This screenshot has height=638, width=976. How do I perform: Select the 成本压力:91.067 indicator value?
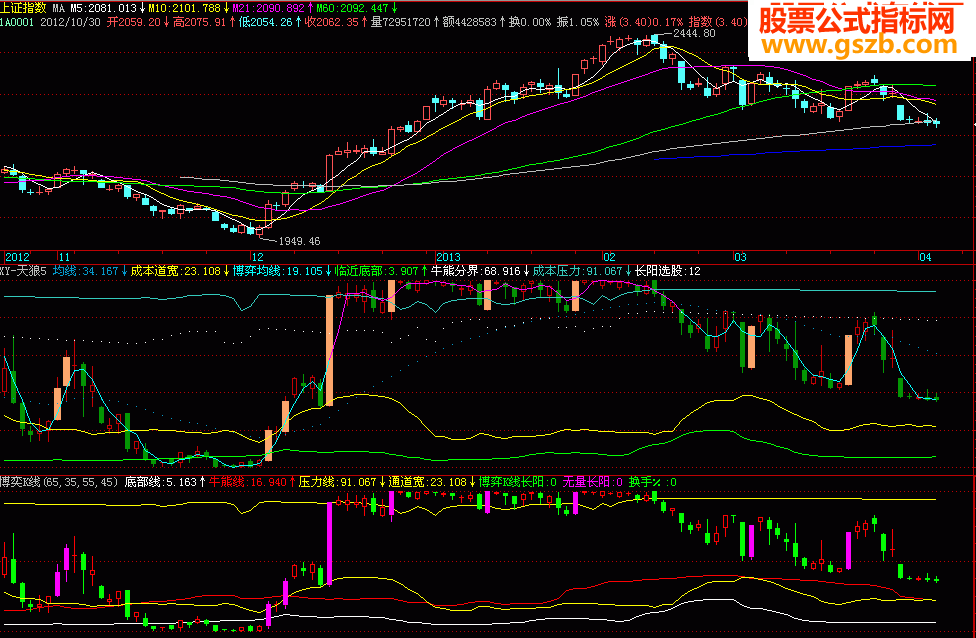(578, 271)
